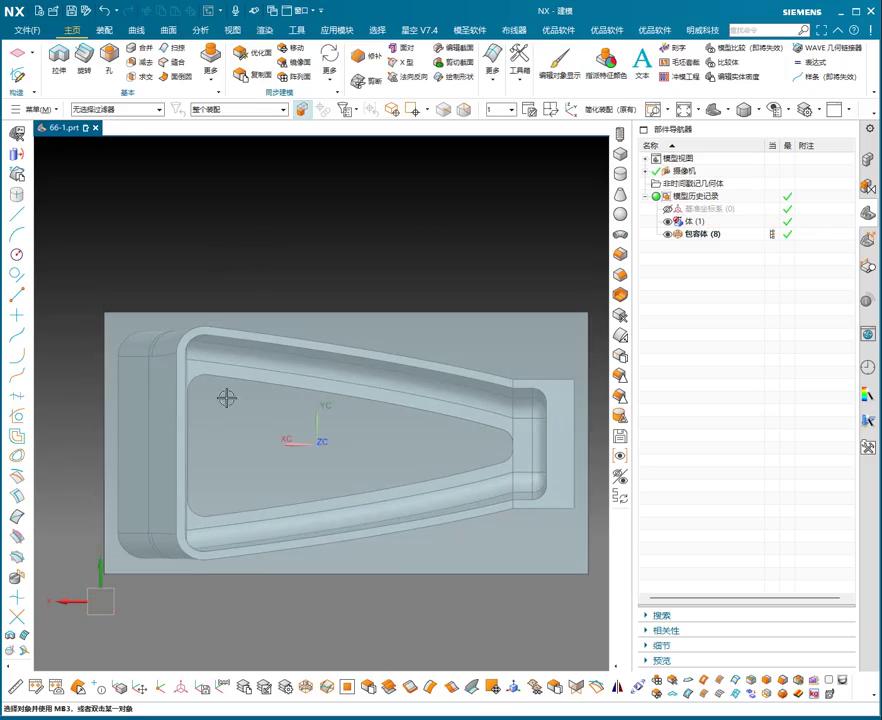This screenshot has height=720, width=882.
Task: Expand the 模型视图 tree node
Action: (x=646, y=159)
